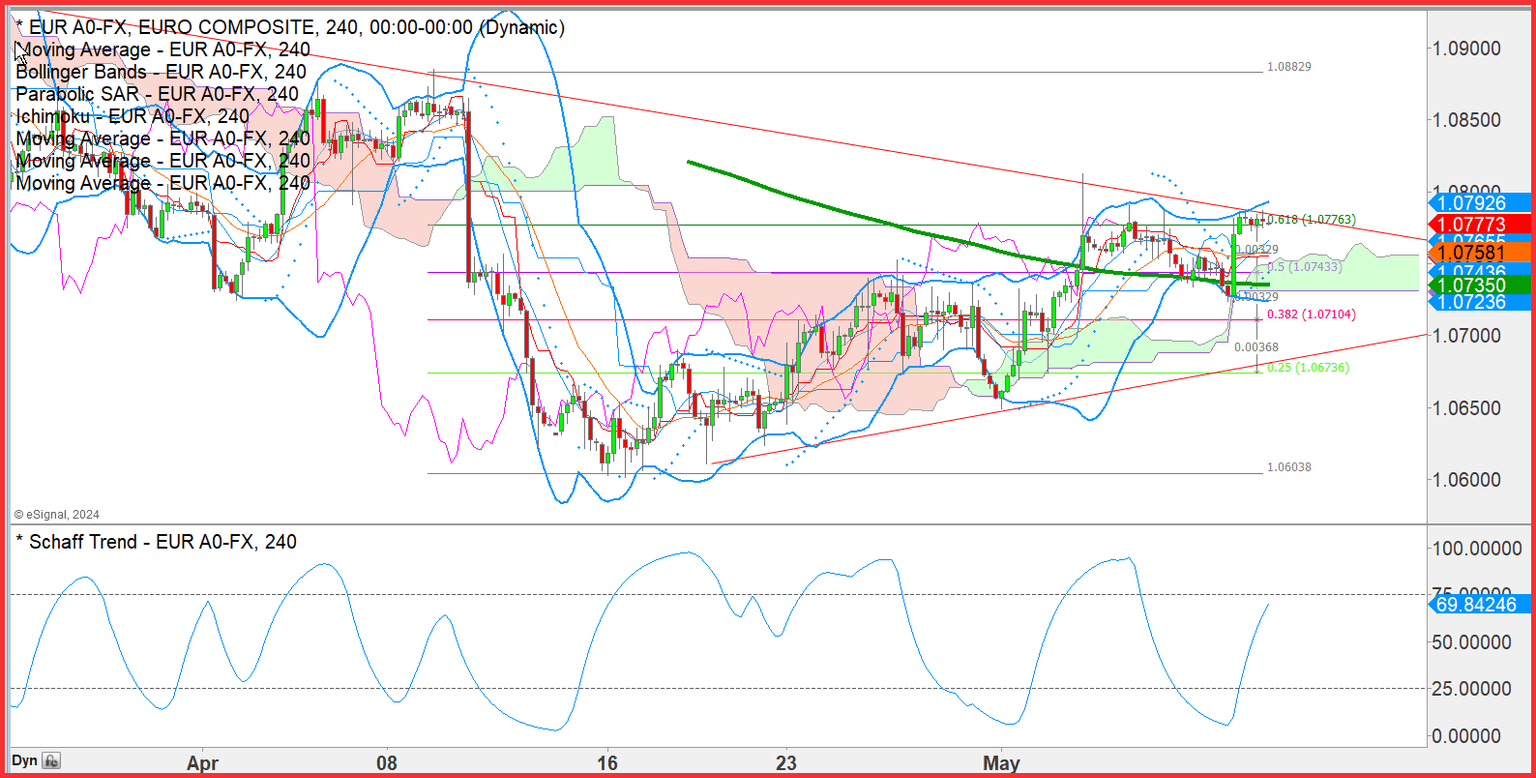Click the Ichimoku study label

pyautogui.click(x=132, y=116)
